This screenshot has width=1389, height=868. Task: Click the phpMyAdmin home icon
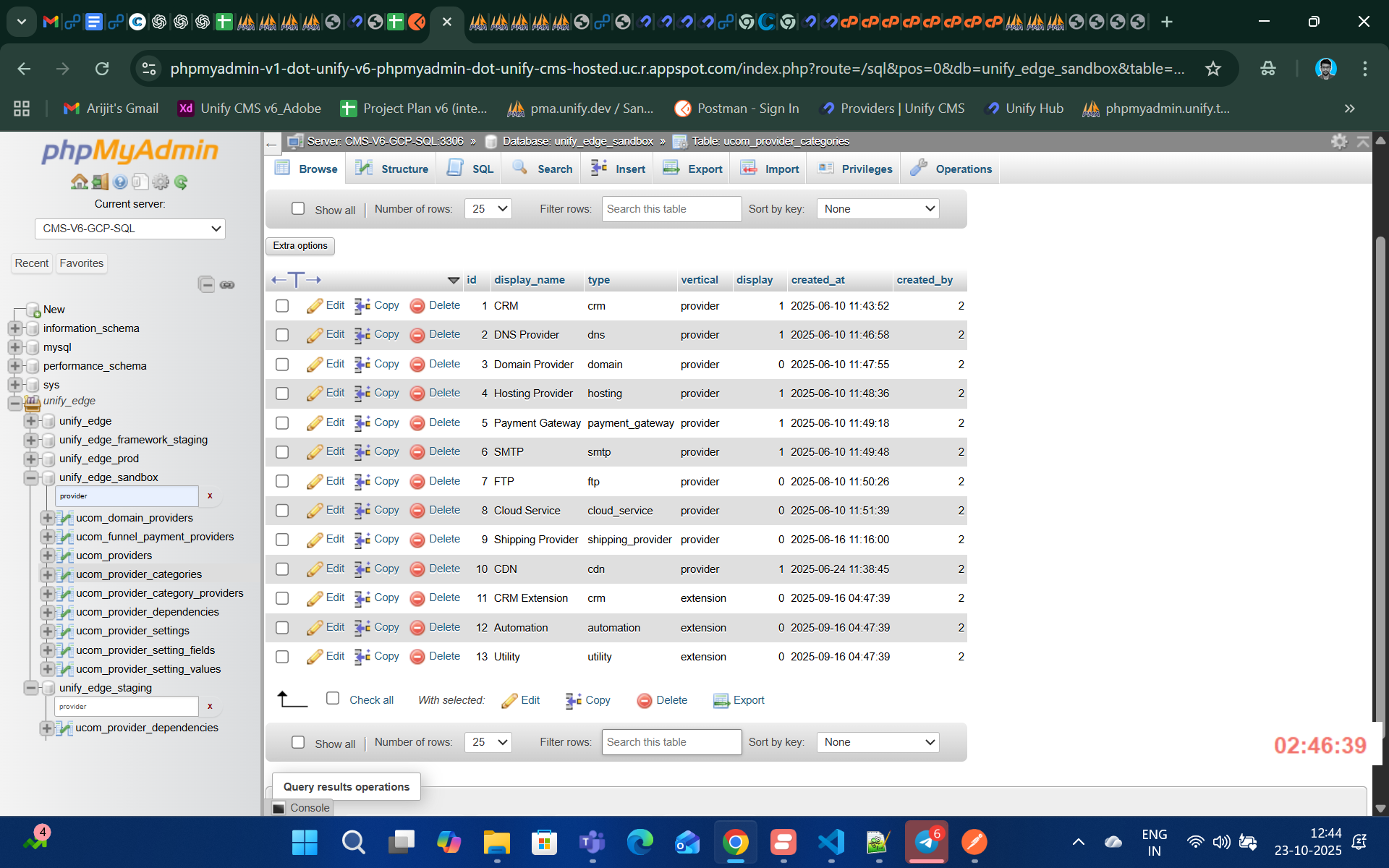(79, 182)
